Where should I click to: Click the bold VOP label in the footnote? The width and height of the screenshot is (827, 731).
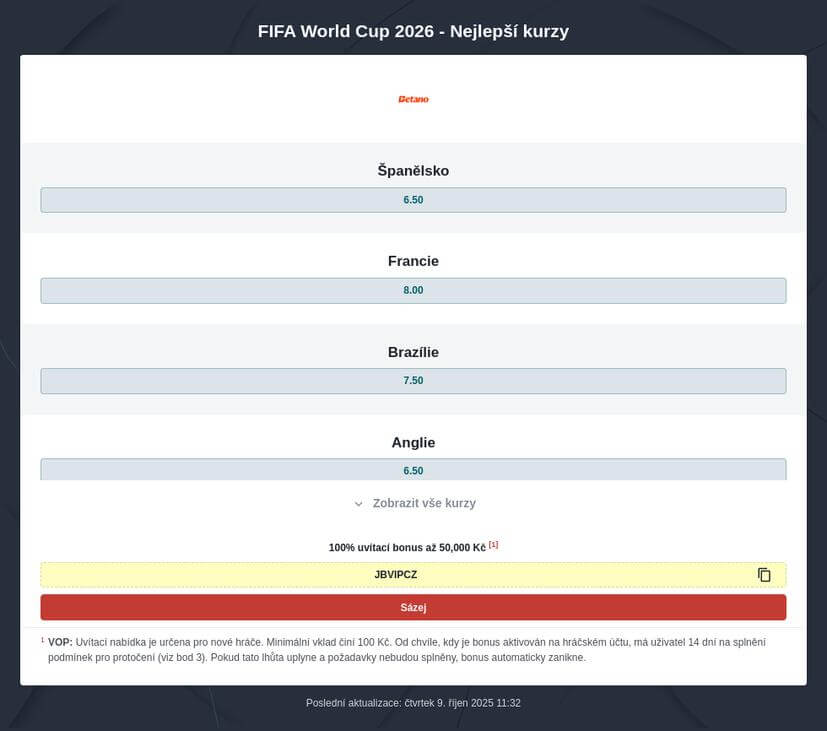click(60, 642)
